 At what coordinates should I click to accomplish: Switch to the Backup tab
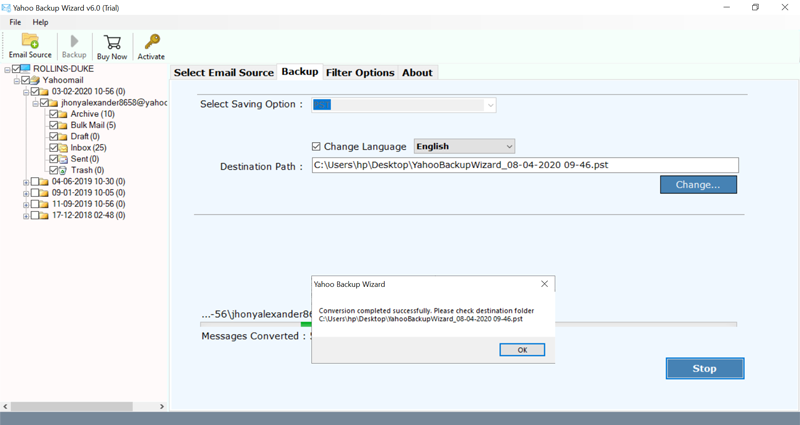(299, 72)
